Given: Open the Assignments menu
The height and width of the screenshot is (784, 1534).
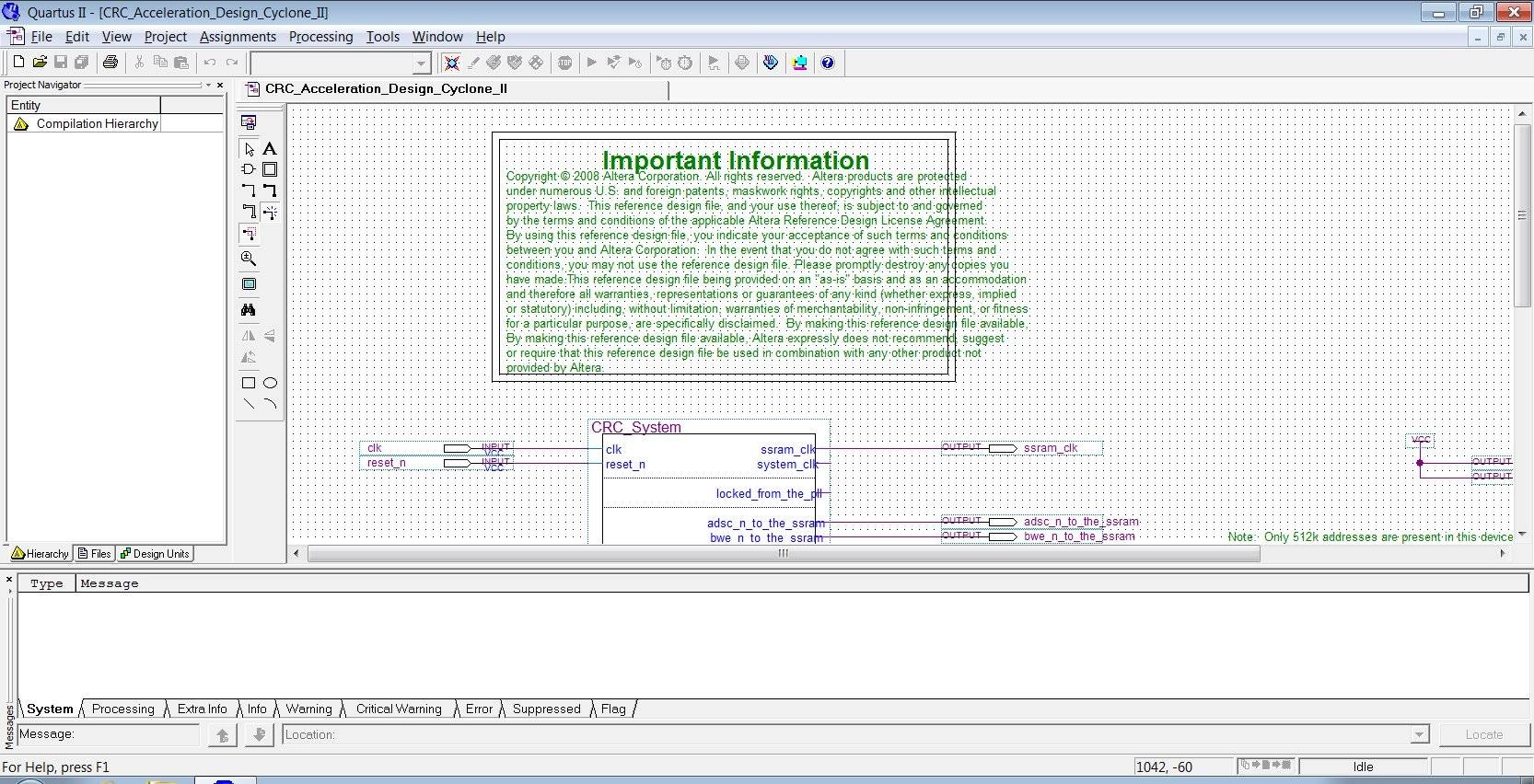Looking at the screenshot, I should click(238, 37).
